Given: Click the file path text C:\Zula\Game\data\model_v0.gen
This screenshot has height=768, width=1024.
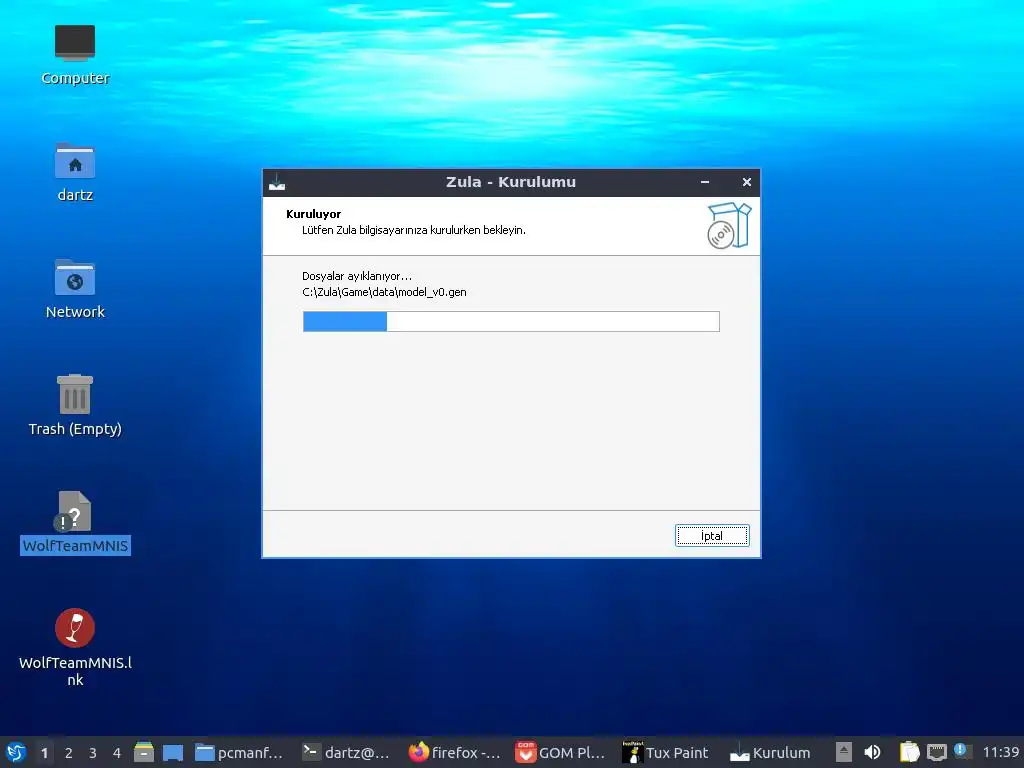Looking at the screenshot, I should pos(384,292).
